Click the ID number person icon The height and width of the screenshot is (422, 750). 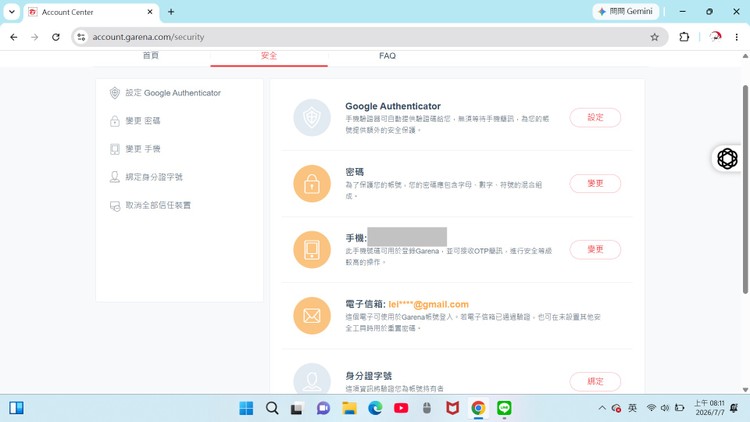coord(312,379)
